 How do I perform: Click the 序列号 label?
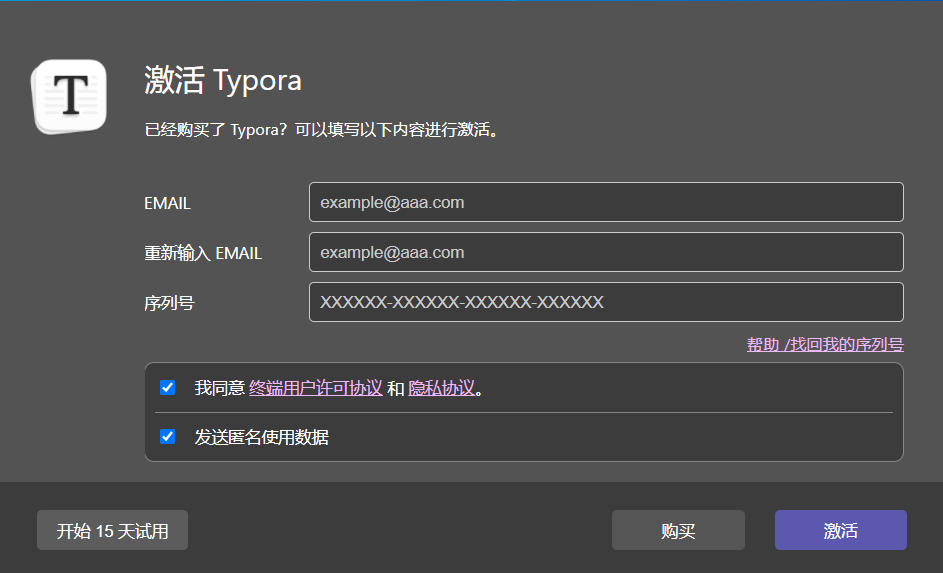[170, 303]
